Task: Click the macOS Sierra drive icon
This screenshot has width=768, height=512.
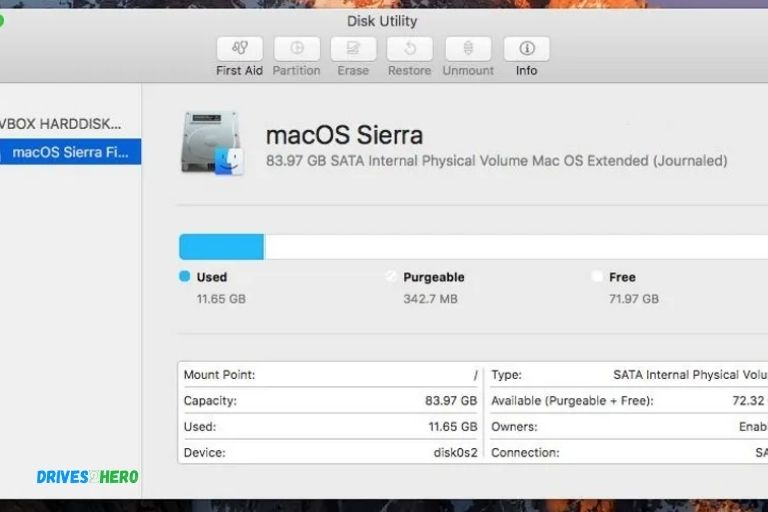Action: pos(212,144)
